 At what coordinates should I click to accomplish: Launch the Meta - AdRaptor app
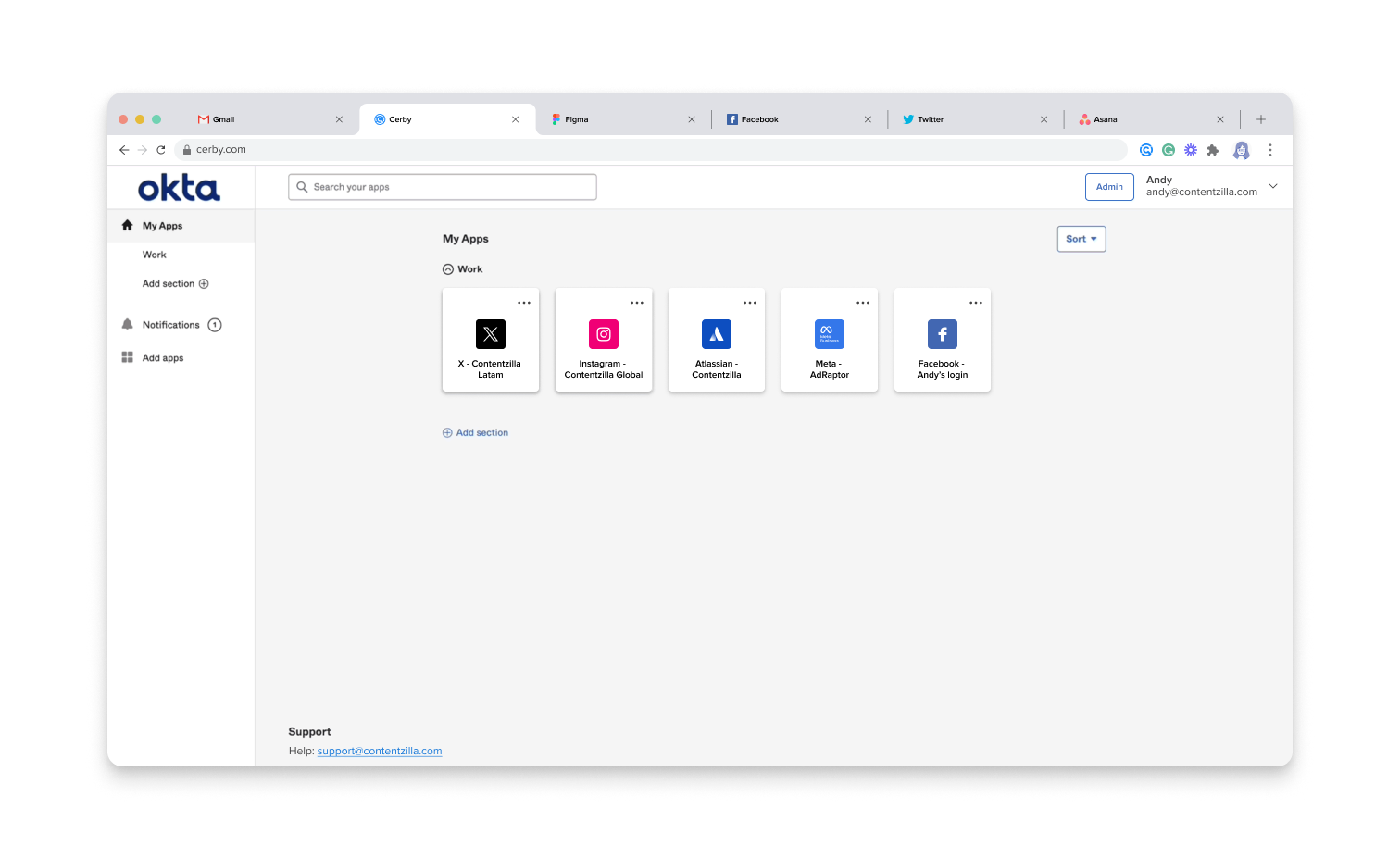click(x=830, y=340)
